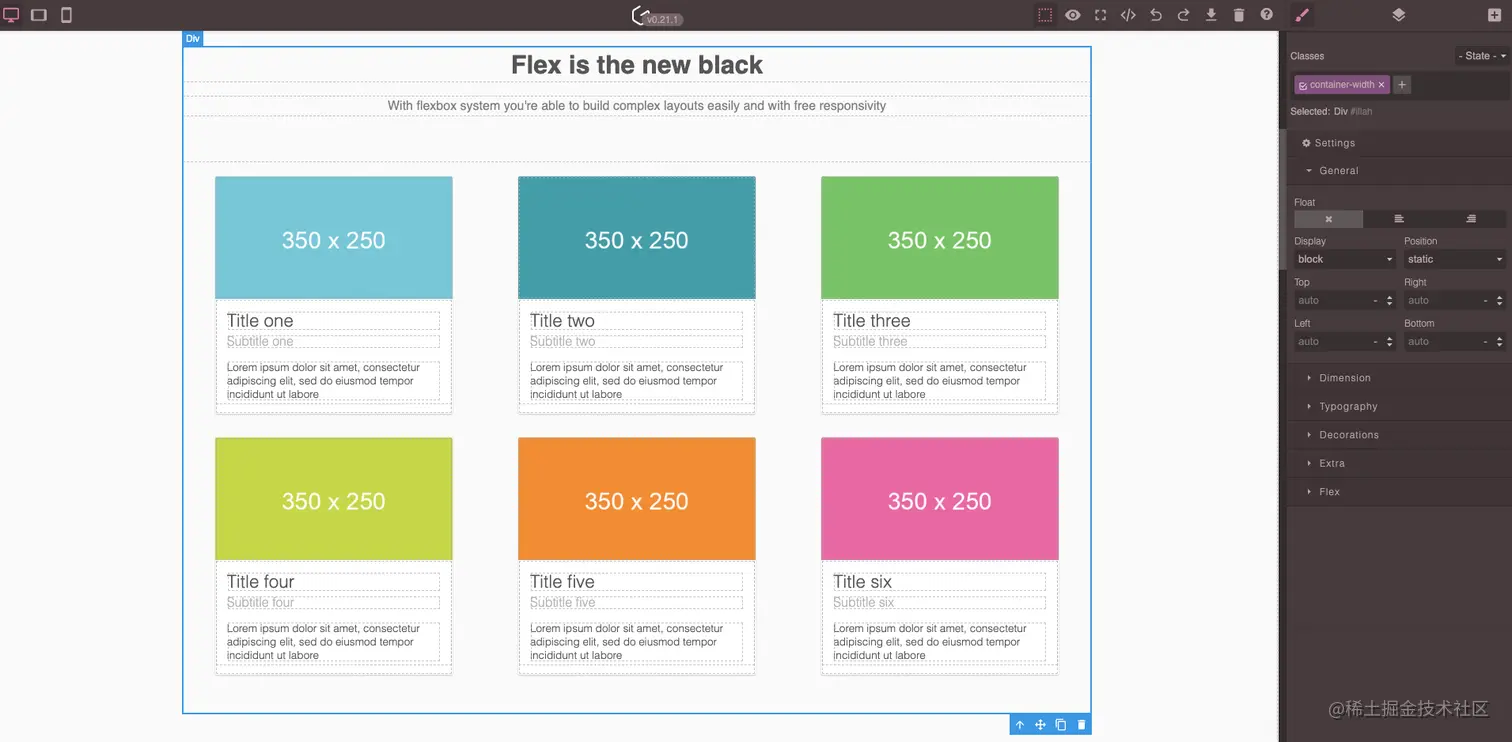Click the eye preview icon
Viewport: 1512px width, 742px height.
[1073, 15]
